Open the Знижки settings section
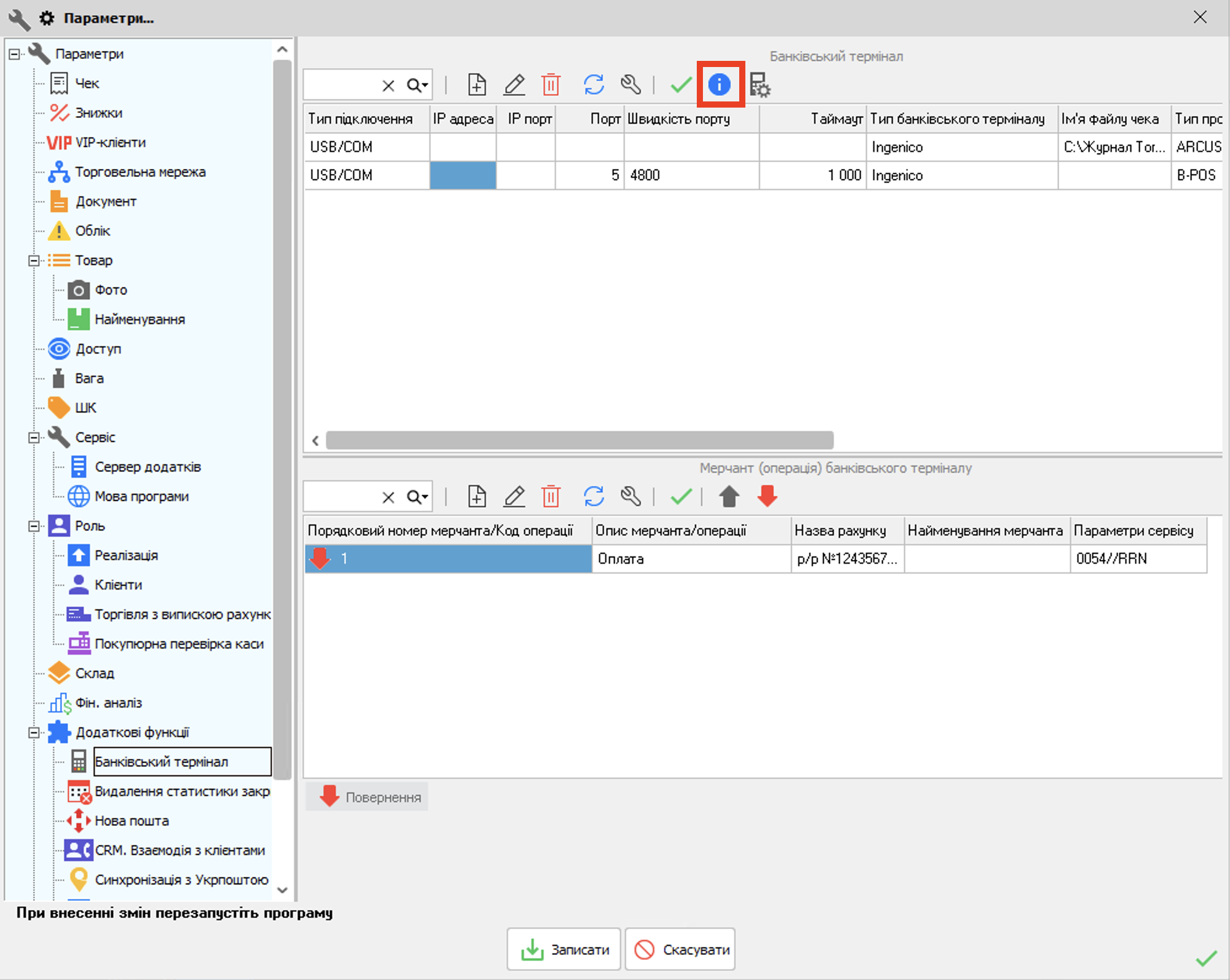 pyautogui.click(x=98, y=113)
